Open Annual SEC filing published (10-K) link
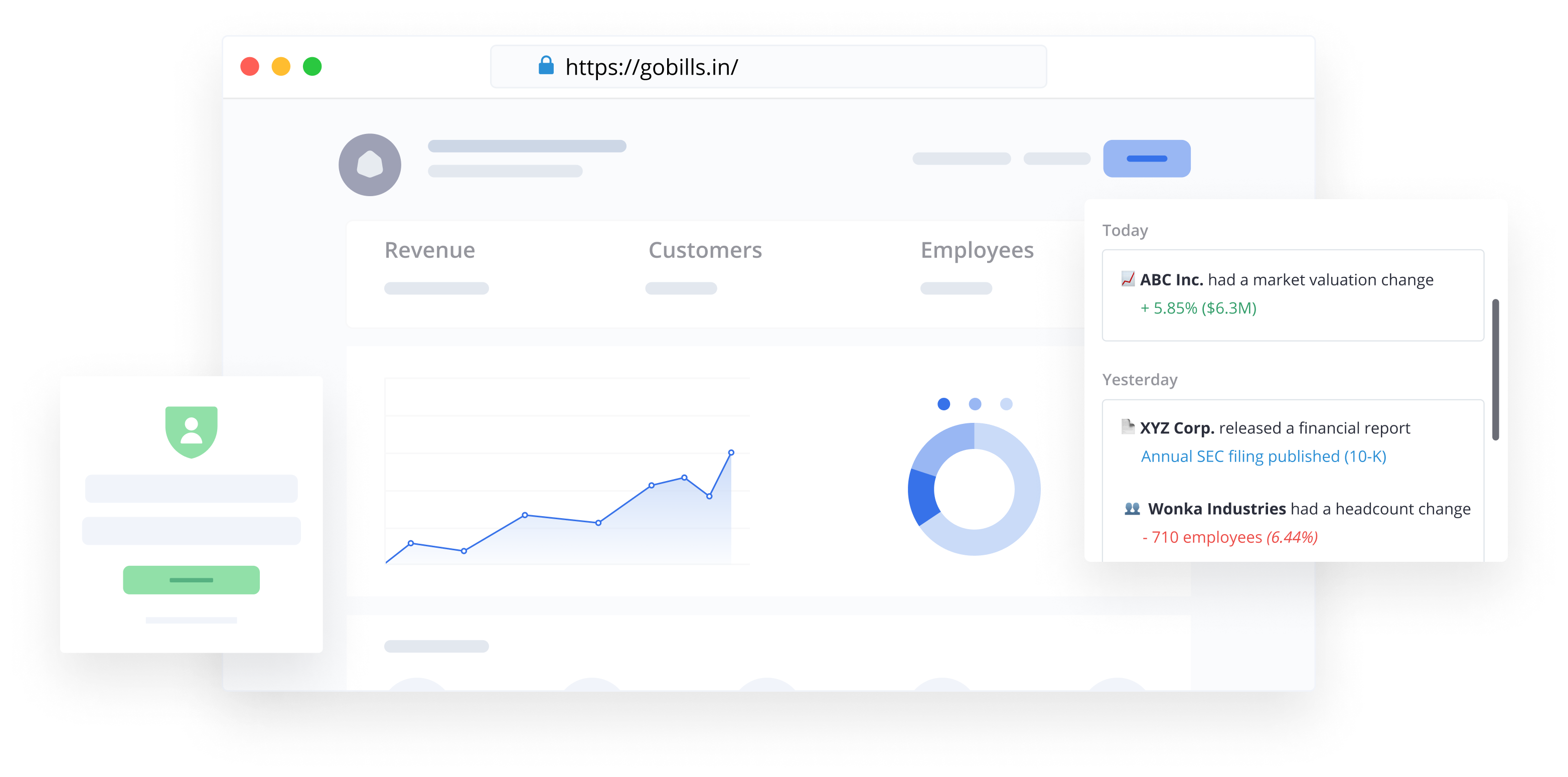Image resolution: width=1568 pixels, height=777 pixels. click(1263, 456)
